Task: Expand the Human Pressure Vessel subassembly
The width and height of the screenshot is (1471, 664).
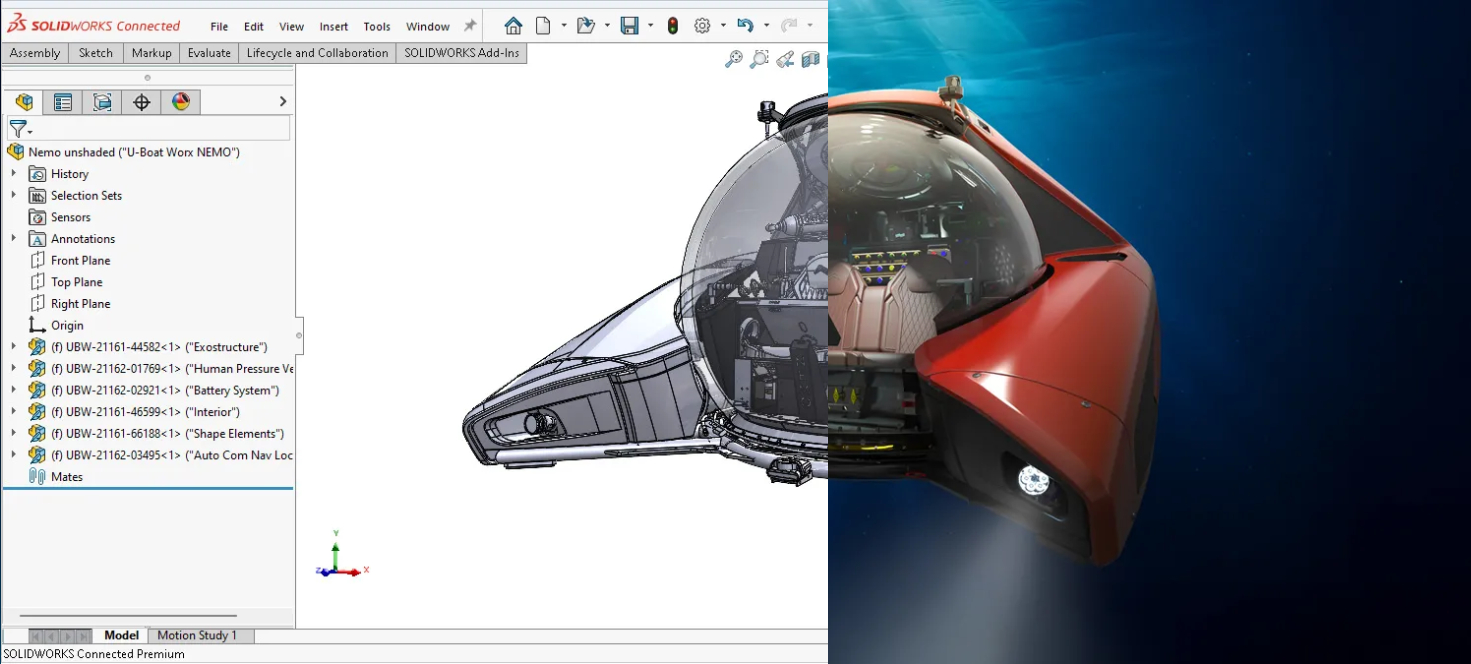Action: [13, 368]
